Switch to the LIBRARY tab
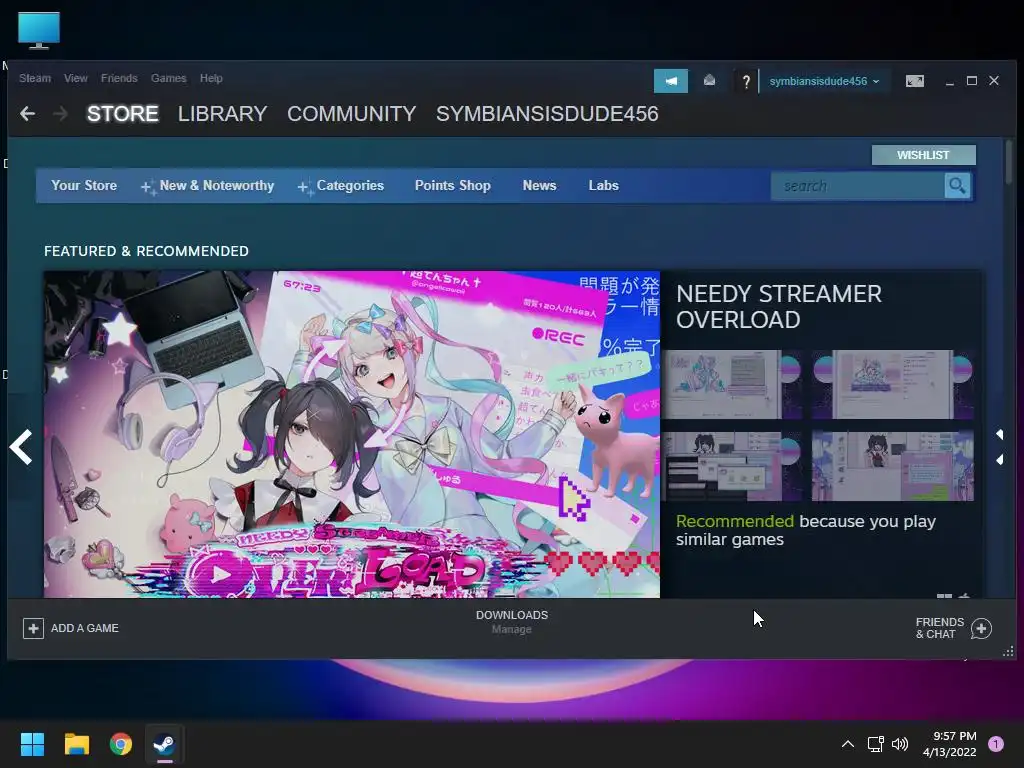The image size is (1024, 768). pyautogui.click(x=222, y=114)
